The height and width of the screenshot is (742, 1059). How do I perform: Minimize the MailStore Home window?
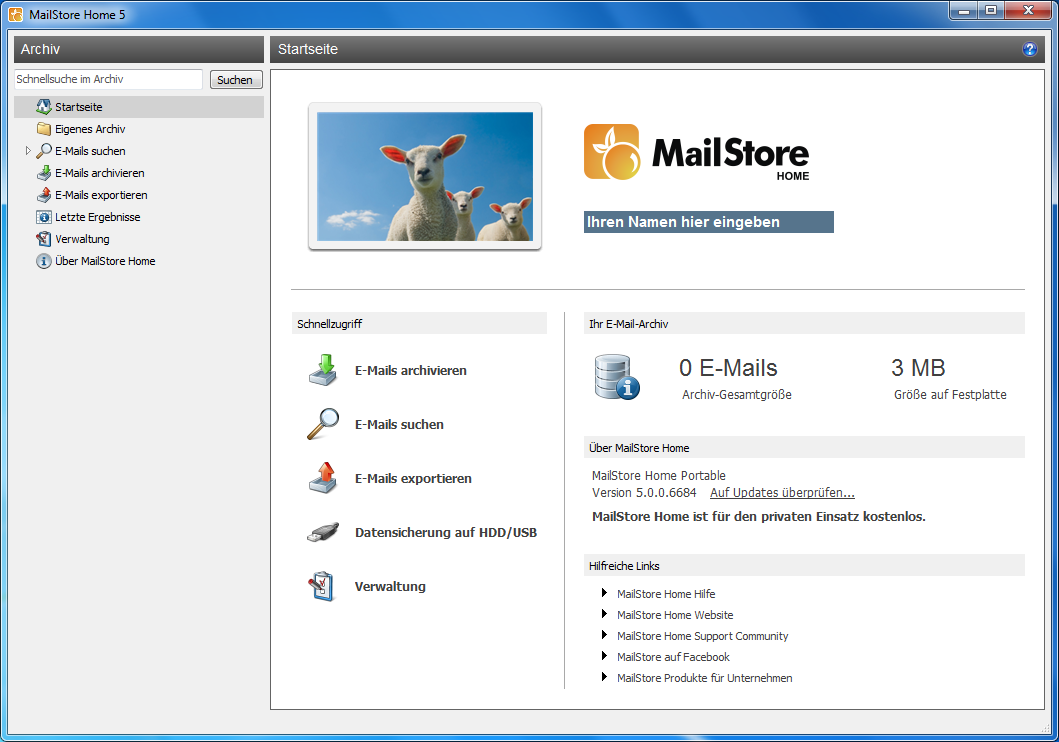pyautogui.click(x=964, y=10)
